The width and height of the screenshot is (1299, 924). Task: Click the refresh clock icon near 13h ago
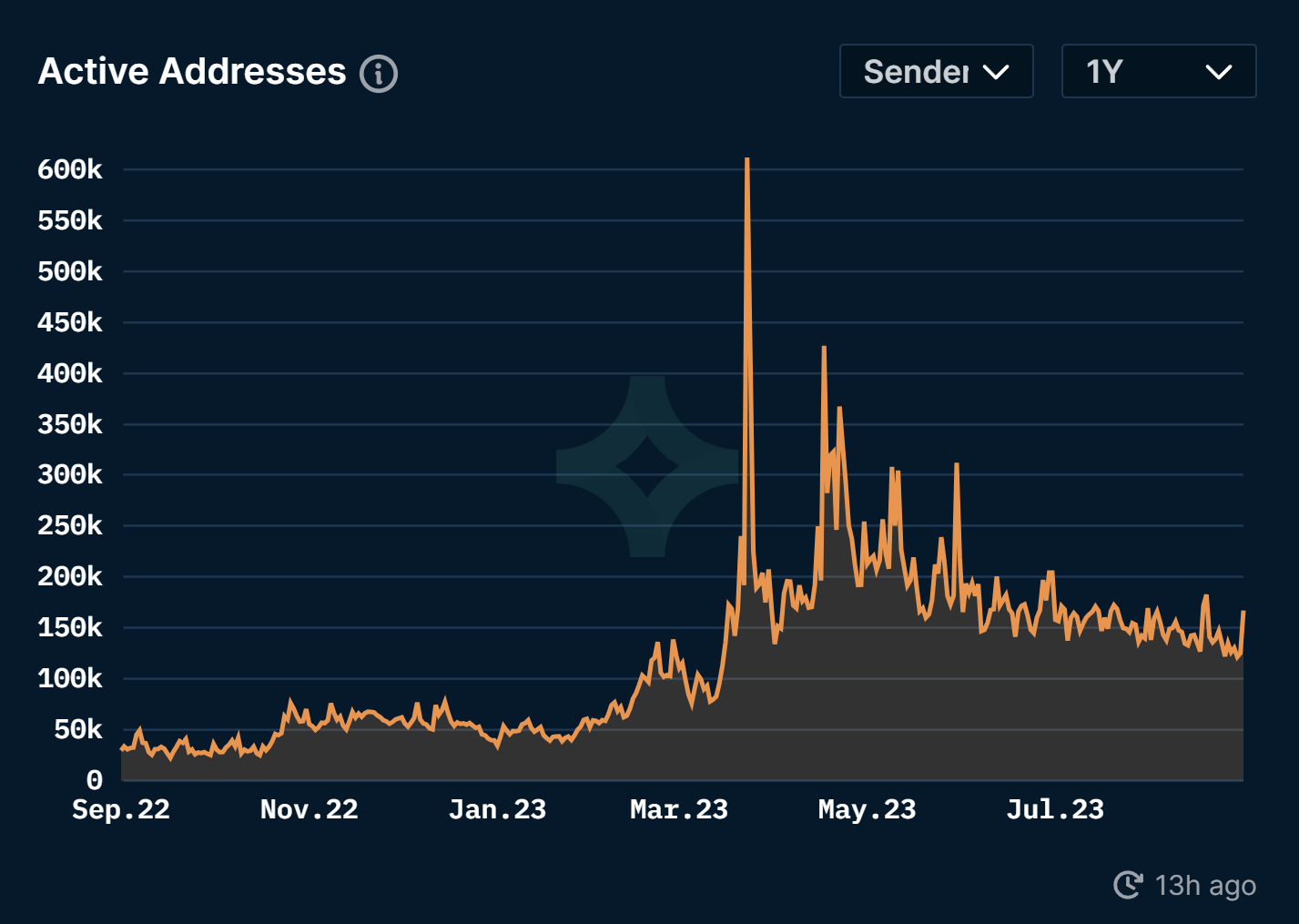point(1128,885)
